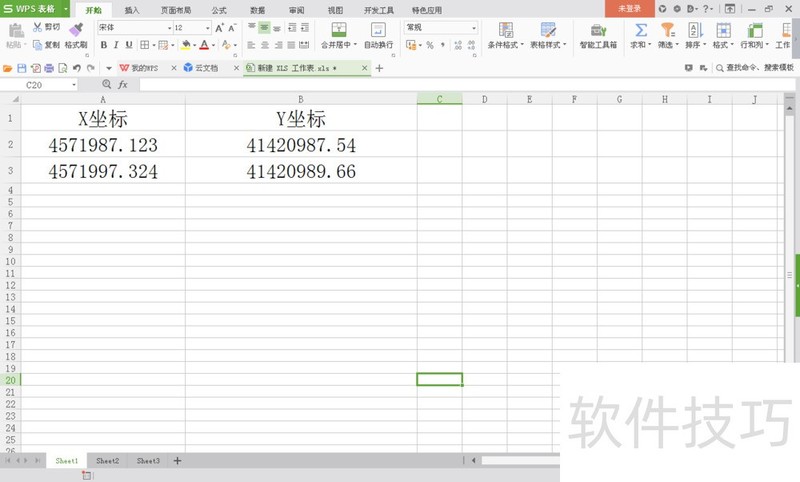
Task: Click the Save icon in quick access bar
Action: pyautogui.click(x=22, y=68)
